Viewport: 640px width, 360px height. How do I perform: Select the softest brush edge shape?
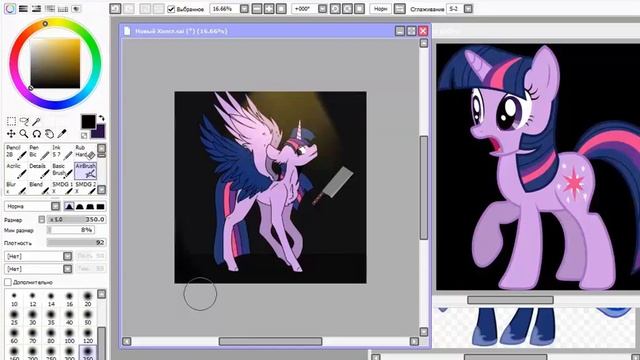[69, 207]
